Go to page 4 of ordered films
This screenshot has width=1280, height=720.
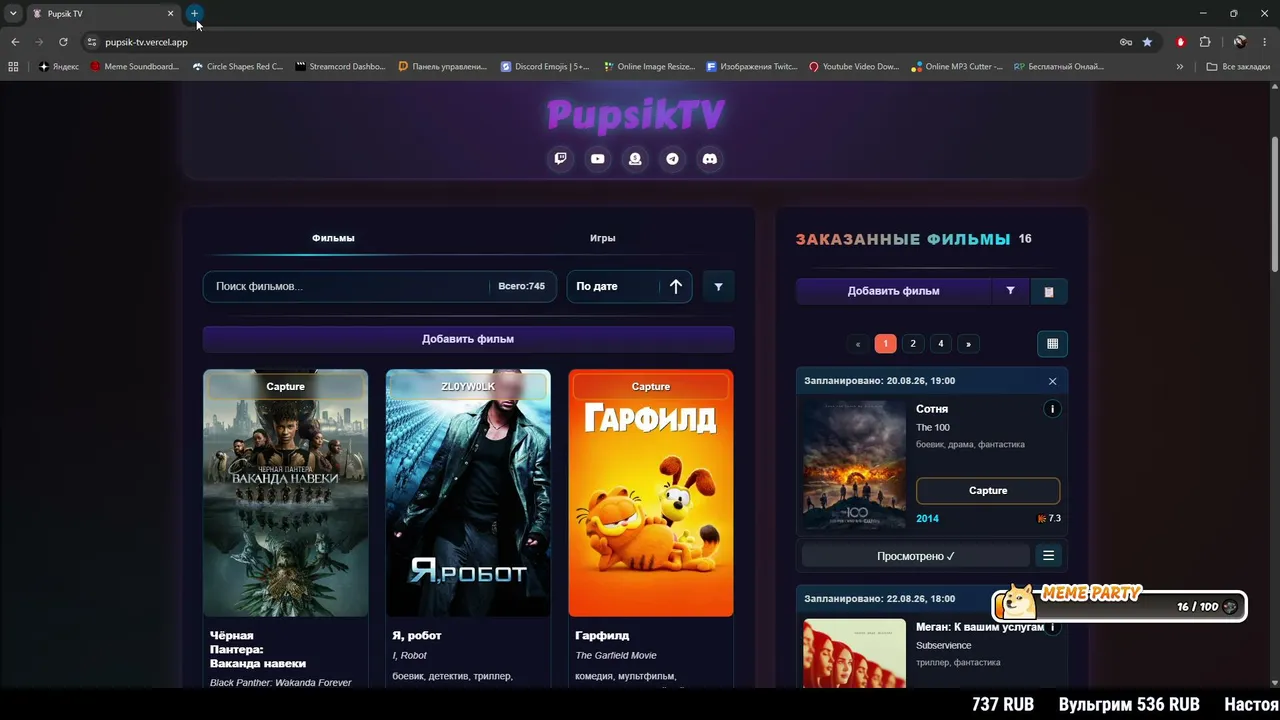click(941, 344)
